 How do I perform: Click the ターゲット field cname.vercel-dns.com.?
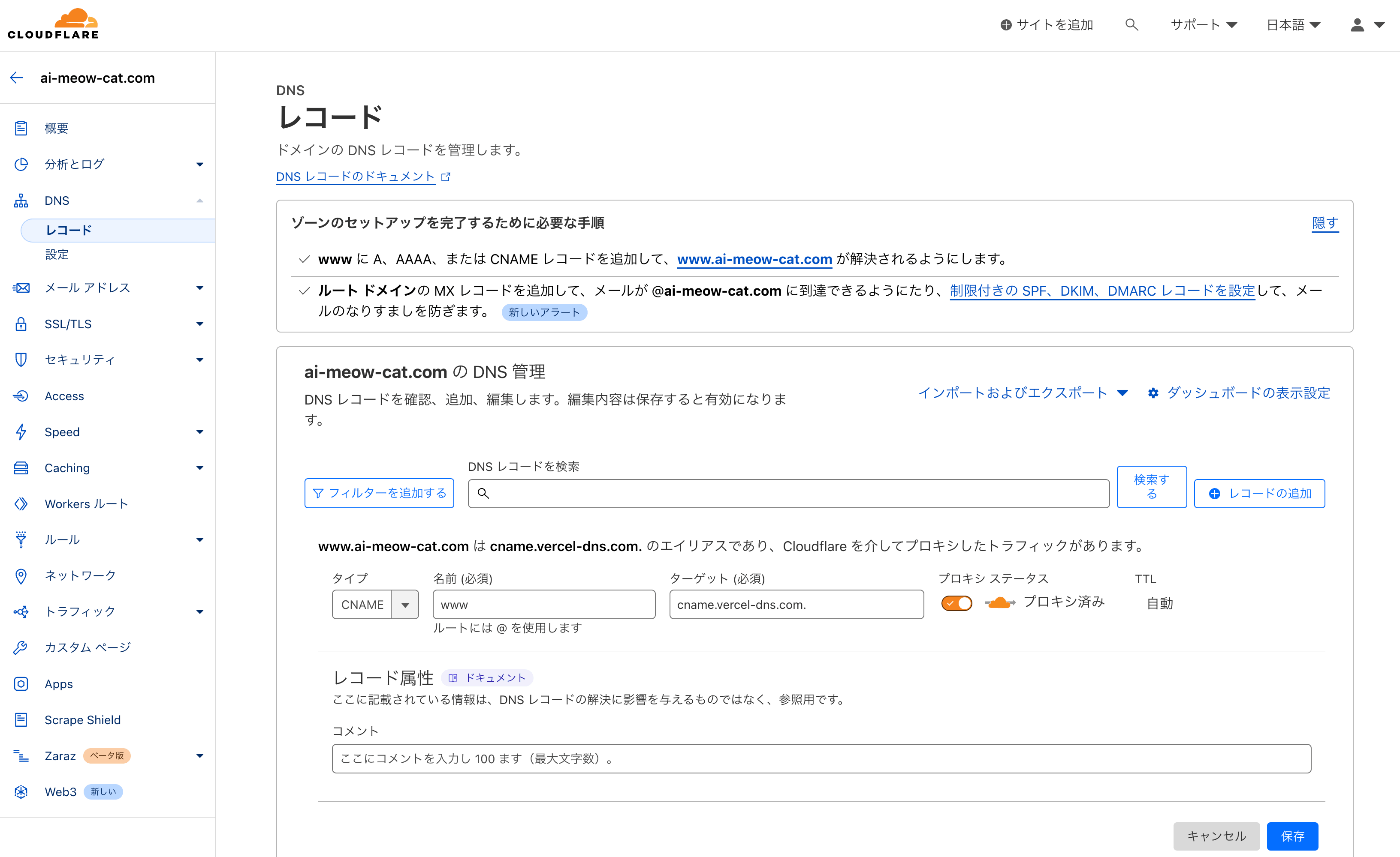pos(796,605)
